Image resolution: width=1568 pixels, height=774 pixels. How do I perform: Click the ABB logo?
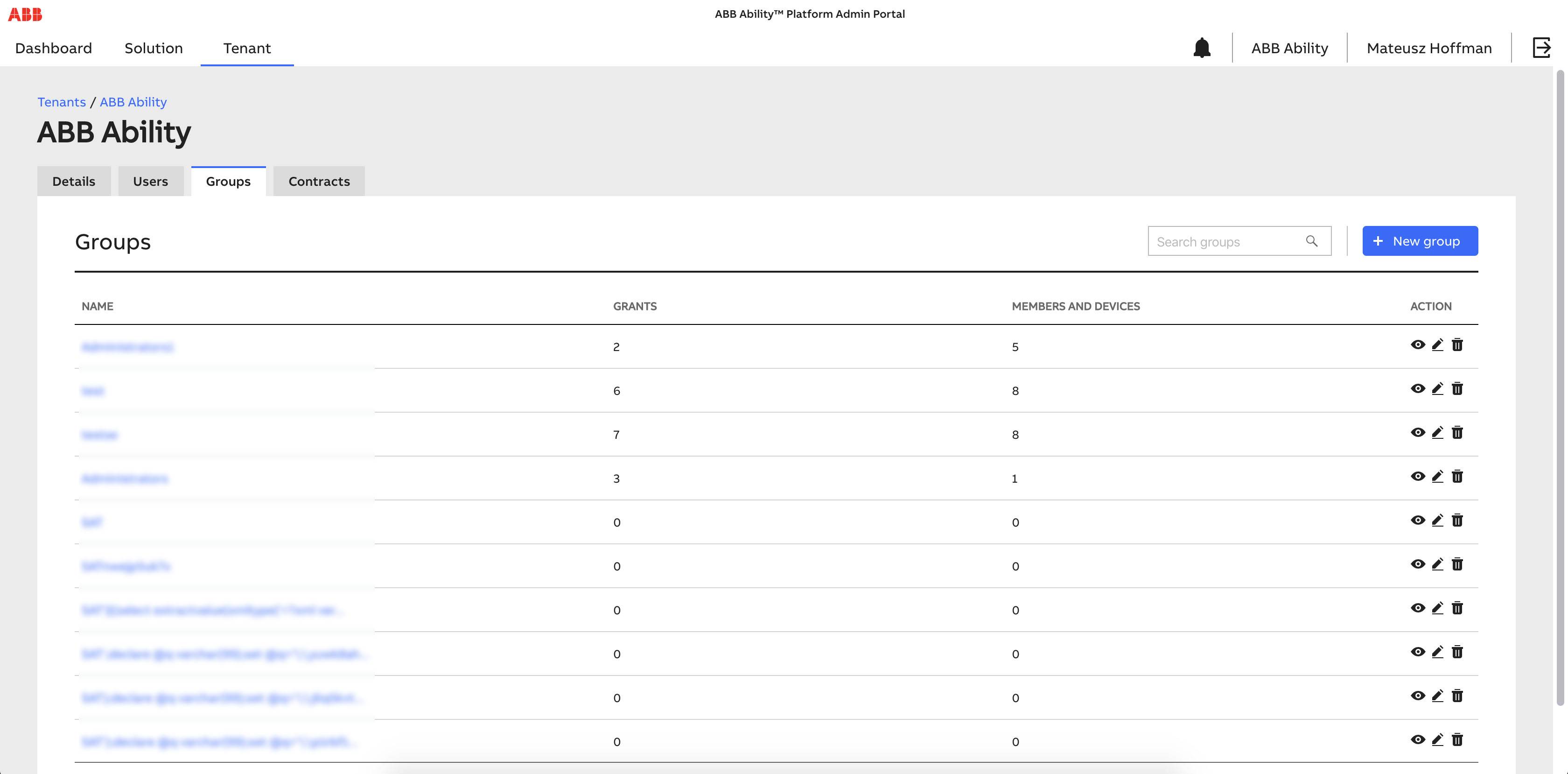25,14
